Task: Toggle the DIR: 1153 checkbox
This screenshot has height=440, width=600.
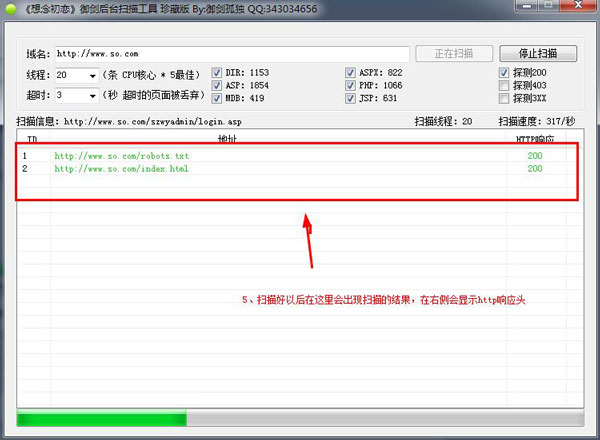Action: click(218, 73)
